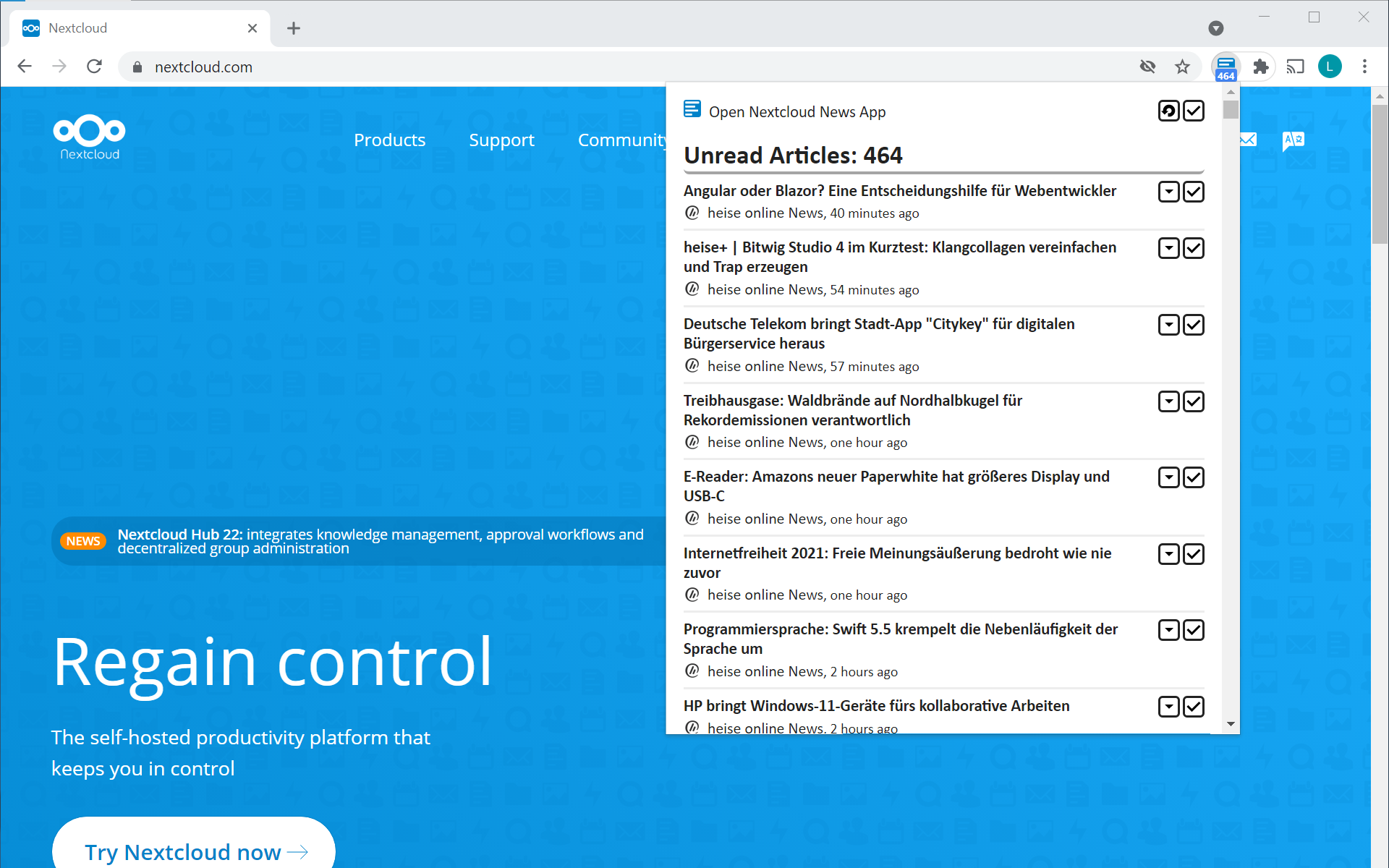Open the 'Angular oder Blazor?' article title link
This screenshot has height=868, width=1389.
coord(899,191)
